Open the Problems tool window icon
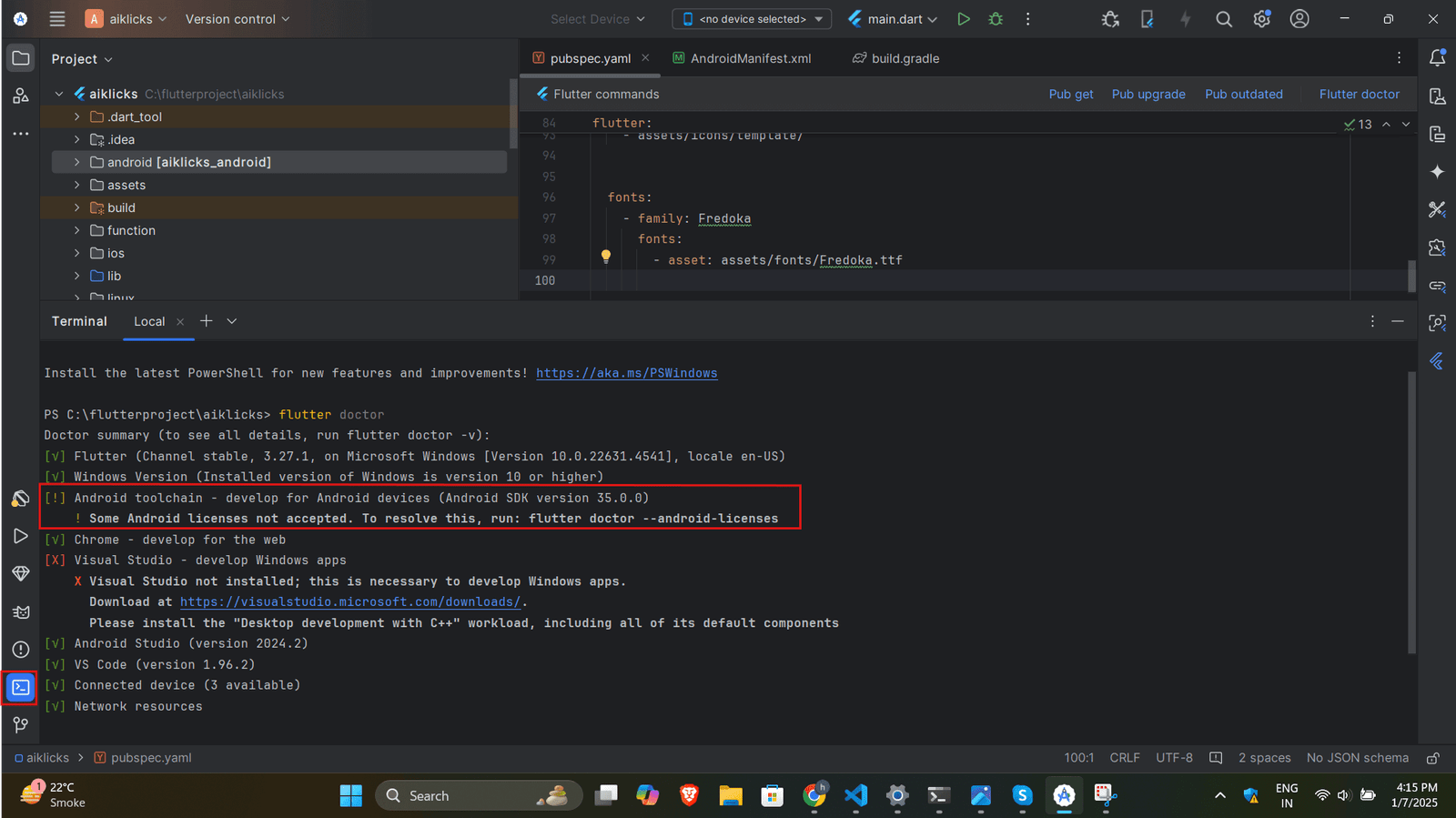The width and height of the screenshot is (1456, 818). (x=20, y=650)
